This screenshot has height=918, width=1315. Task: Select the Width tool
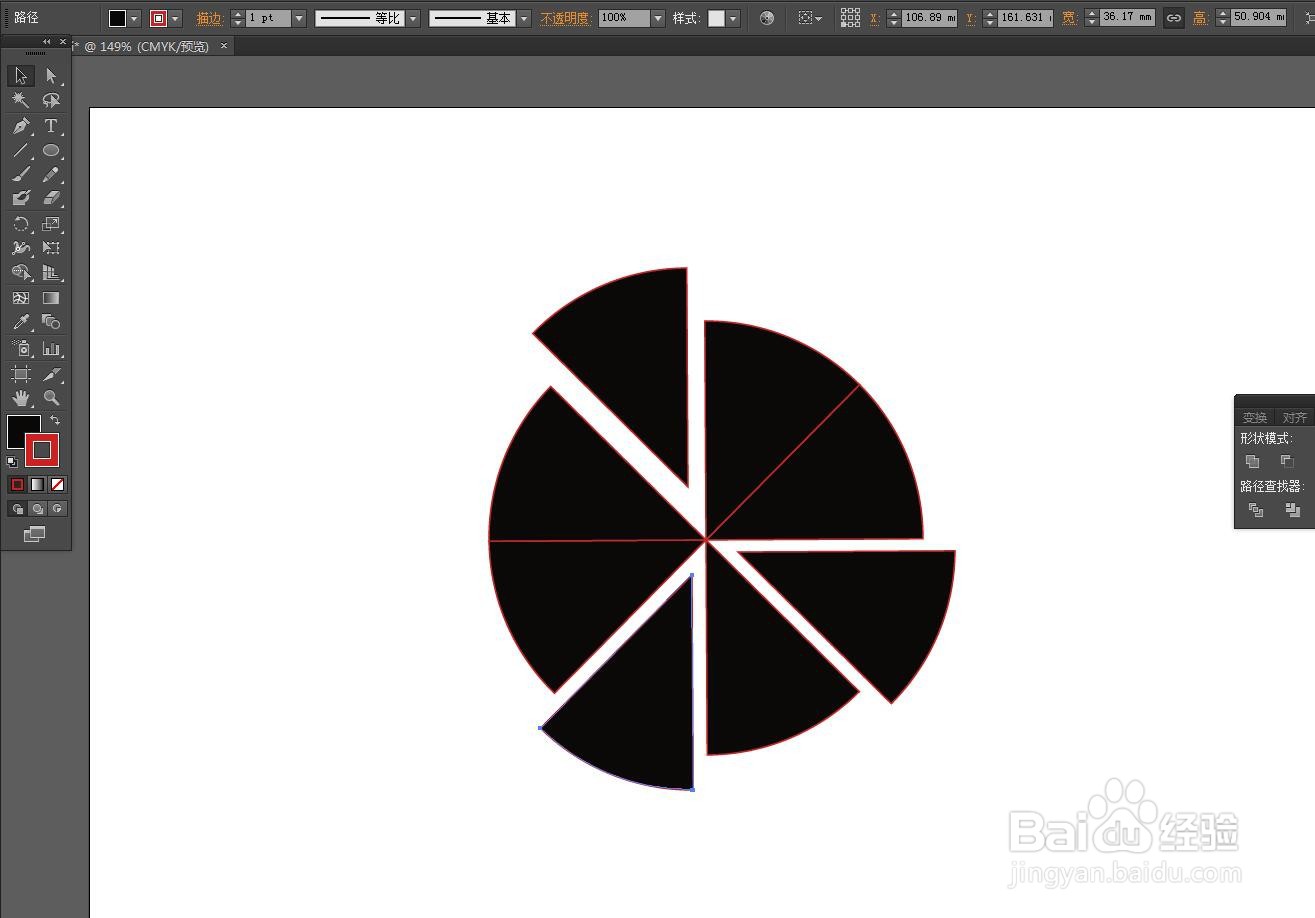tap(21, 248)
